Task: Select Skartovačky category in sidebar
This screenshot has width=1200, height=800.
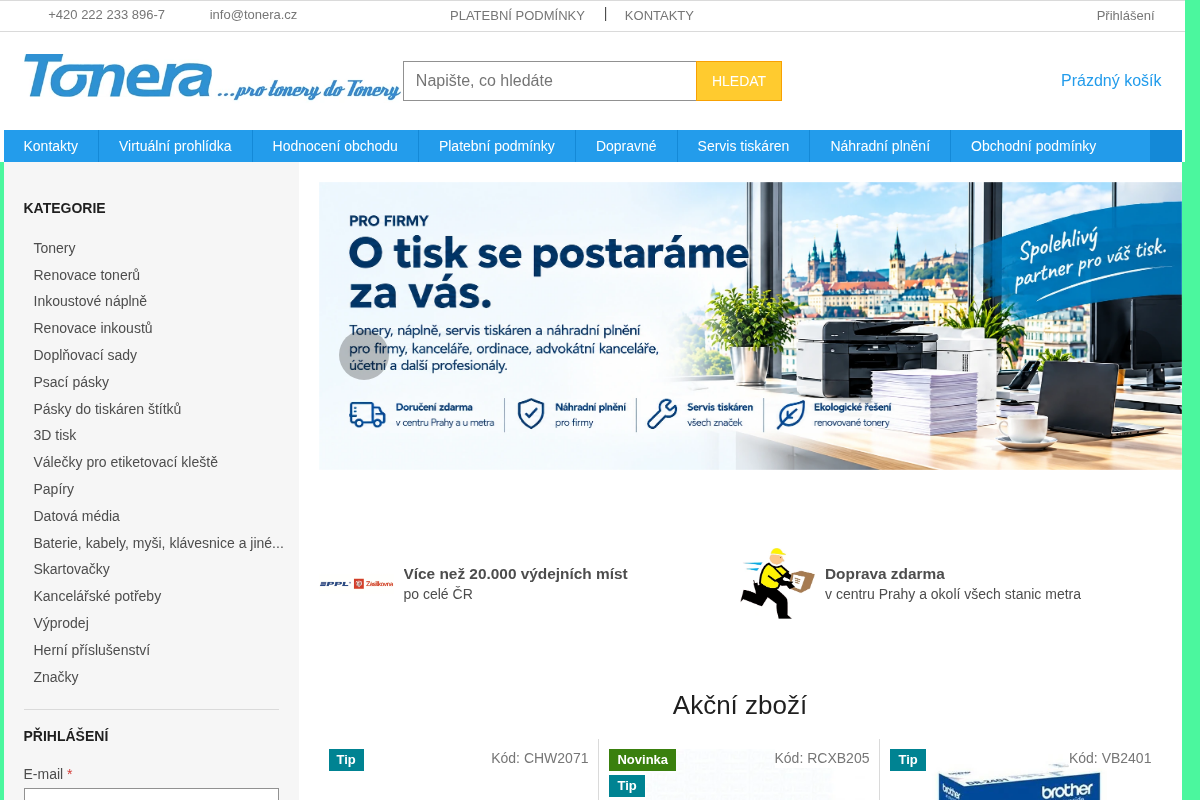Action: coord(71,569)
